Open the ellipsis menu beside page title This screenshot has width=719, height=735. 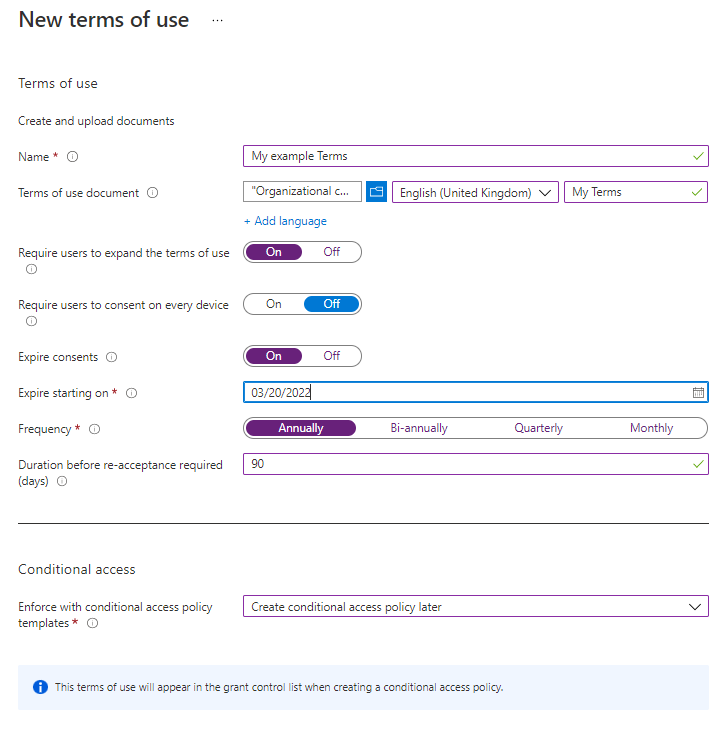(217, 20)
